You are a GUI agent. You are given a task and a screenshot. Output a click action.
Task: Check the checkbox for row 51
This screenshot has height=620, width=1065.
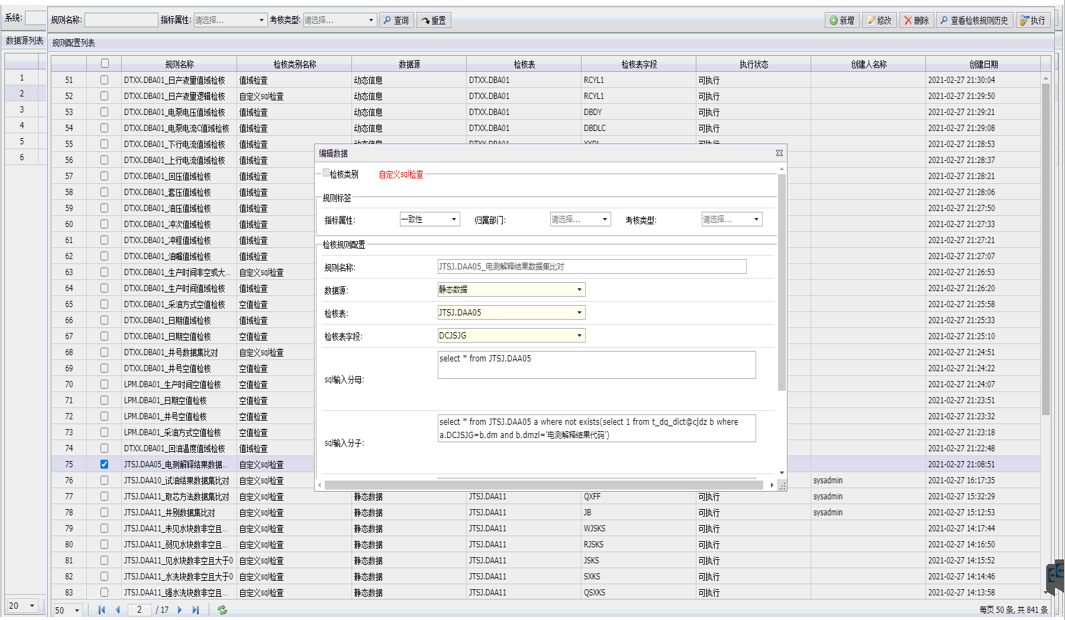(x=104, y=79)
